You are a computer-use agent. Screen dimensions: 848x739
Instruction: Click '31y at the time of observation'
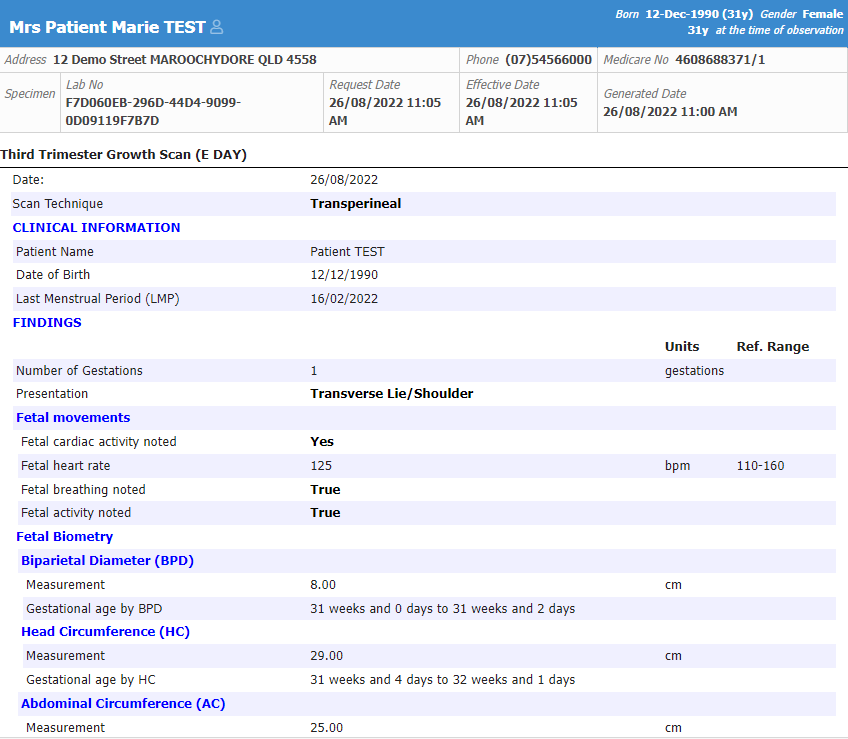click(x=765, y=30)
